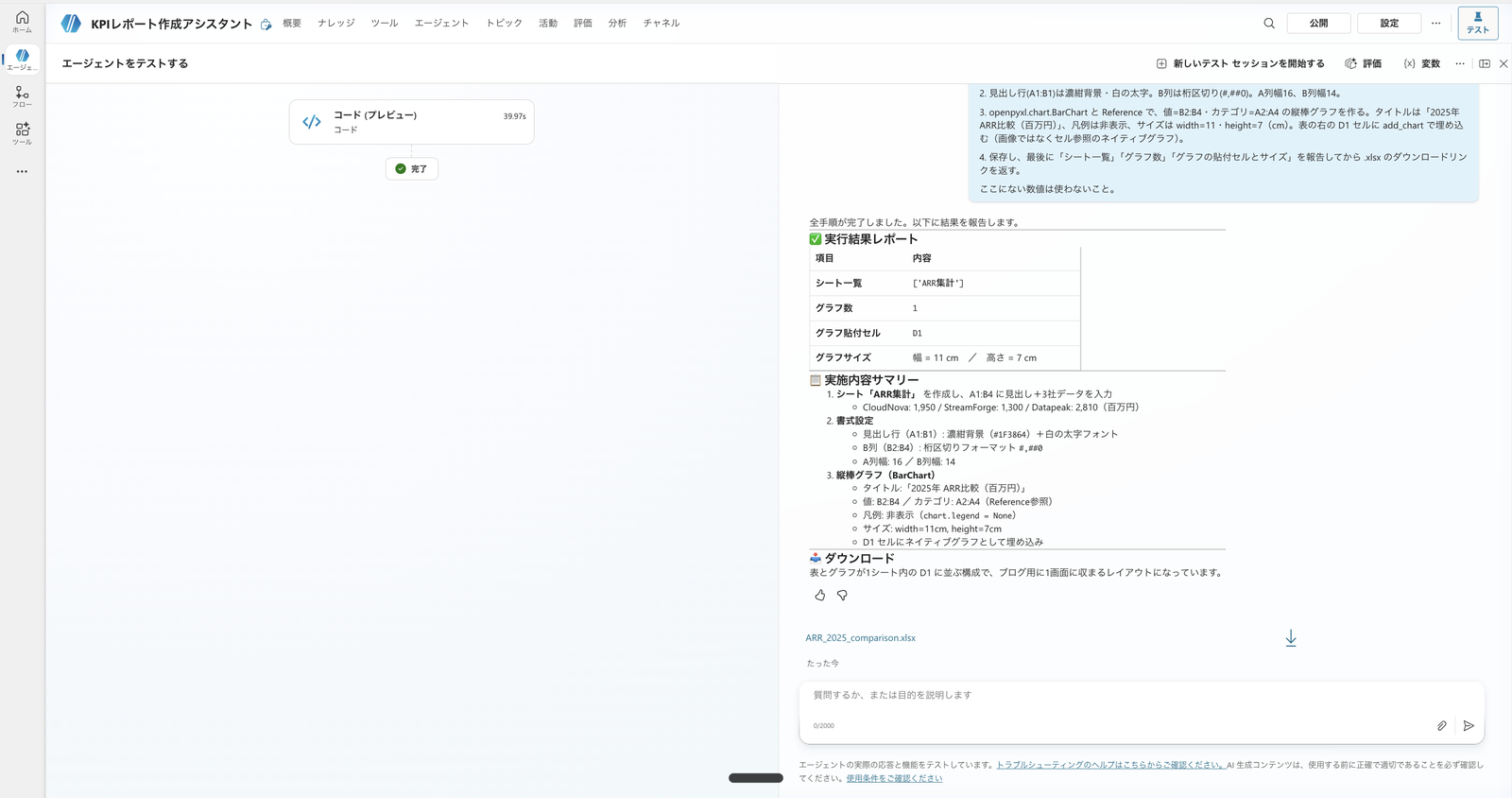Screen dimensions: 1512x798
Task: Focus the chat message input field
Action: tap(1142, 695)
